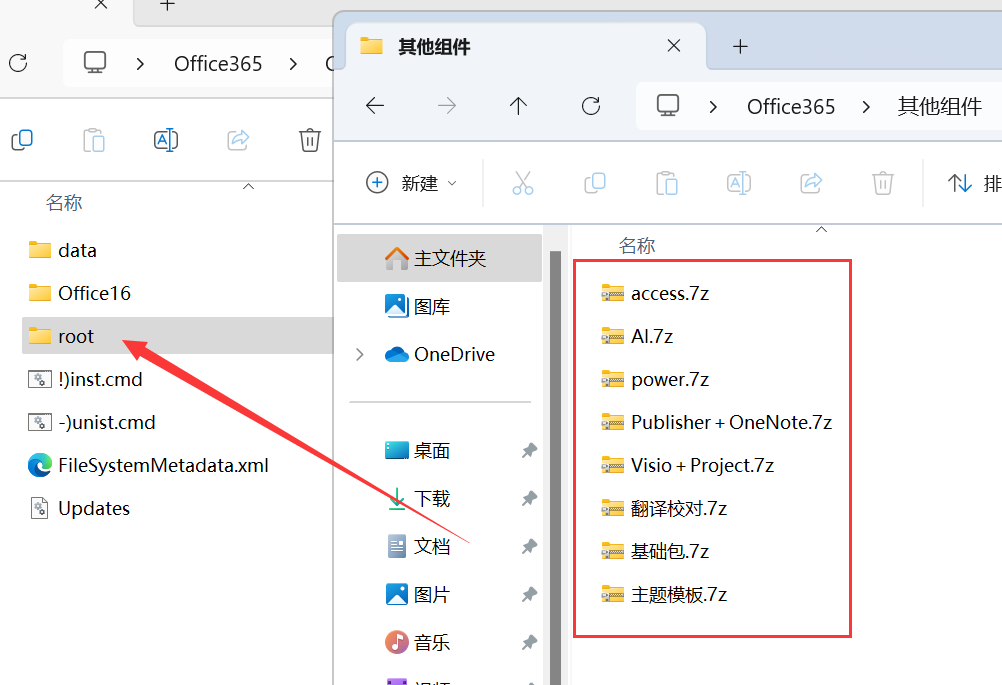Sort by 名称 column in background window
1002x685 pixels.
click(x=64, y=203)
